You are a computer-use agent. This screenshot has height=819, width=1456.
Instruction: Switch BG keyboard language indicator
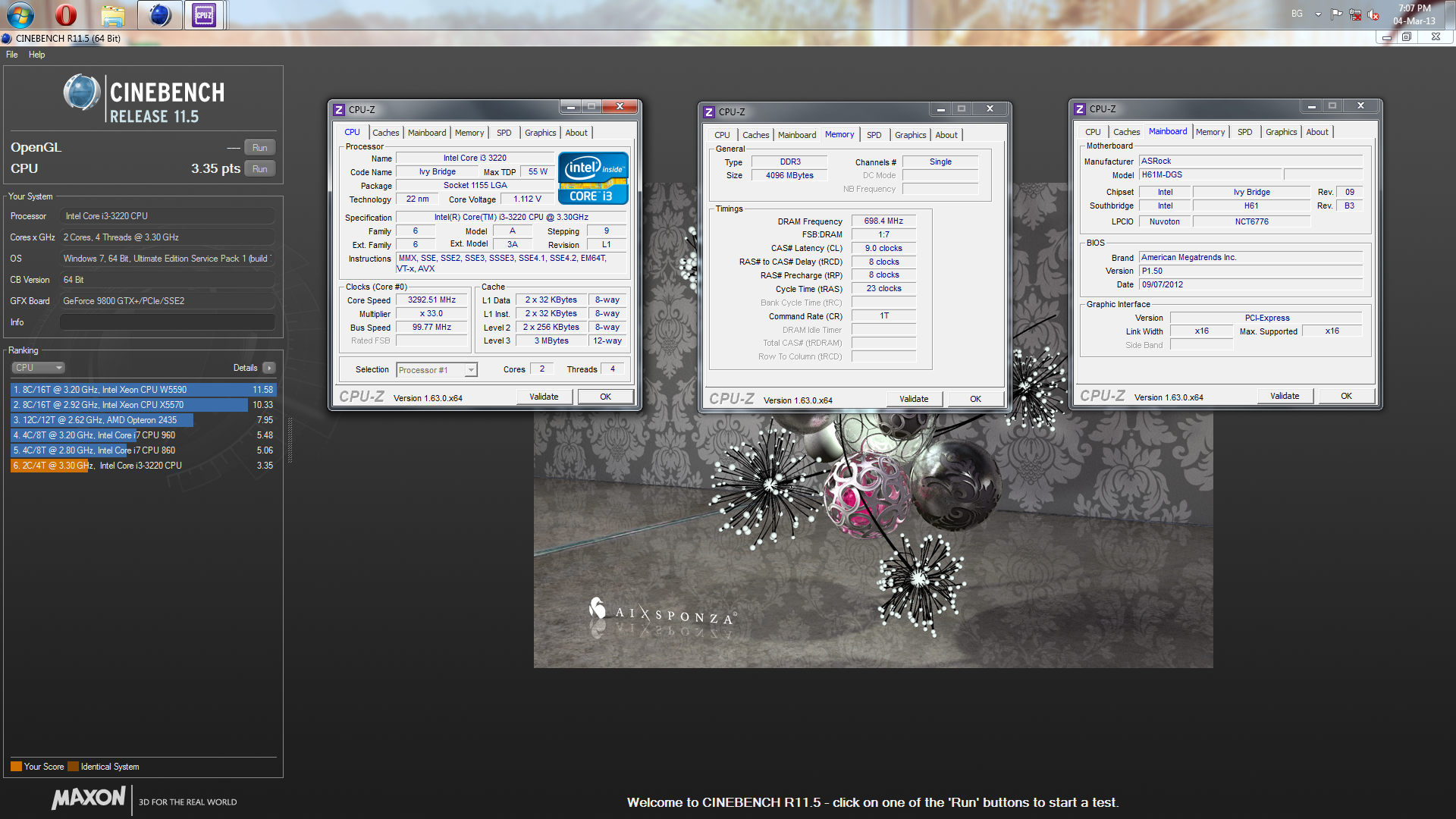(x=1298, y=14)
